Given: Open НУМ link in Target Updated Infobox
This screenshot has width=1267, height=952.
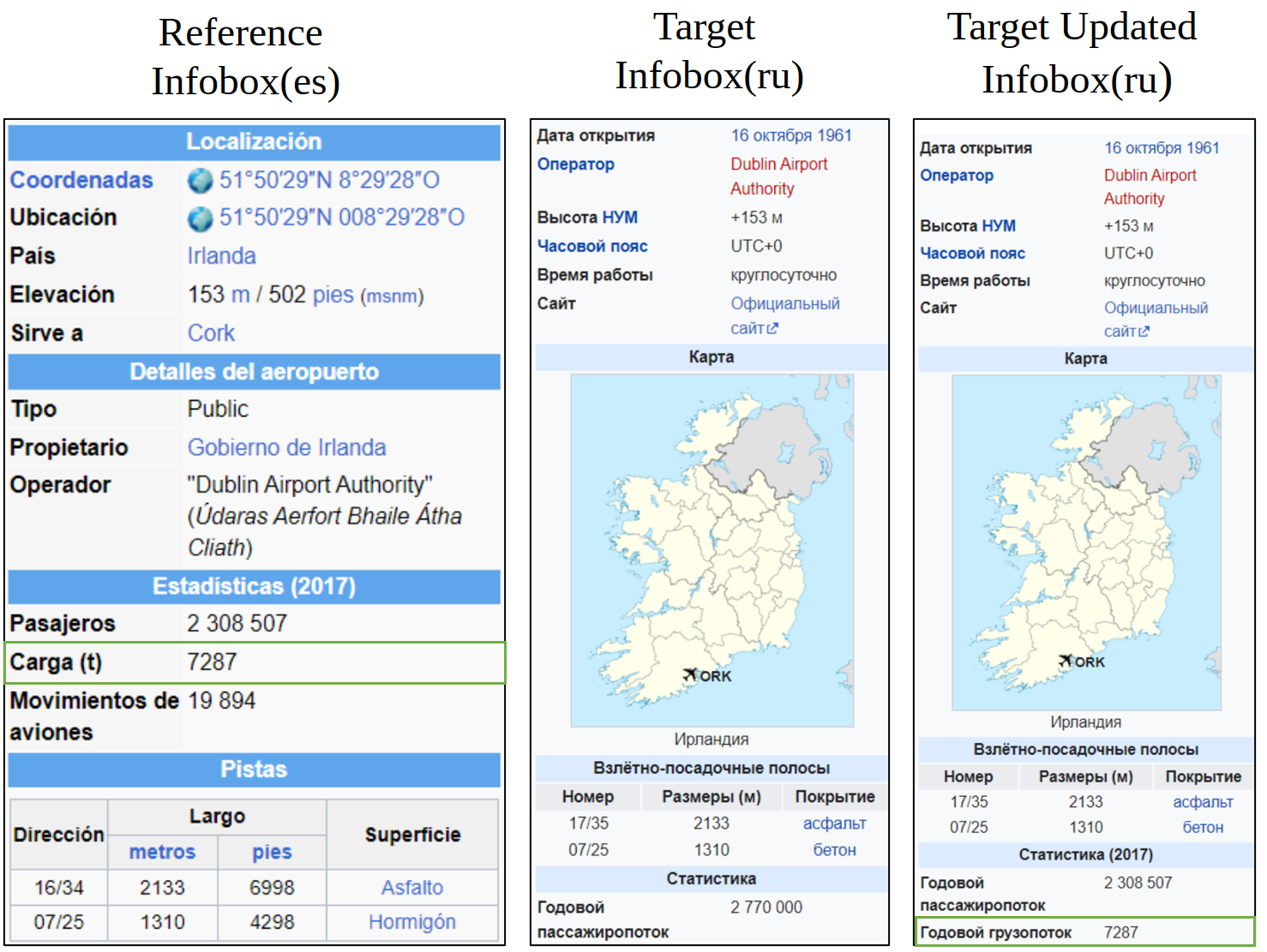Looking at the screenshot, I should click(x=999, y=226).
